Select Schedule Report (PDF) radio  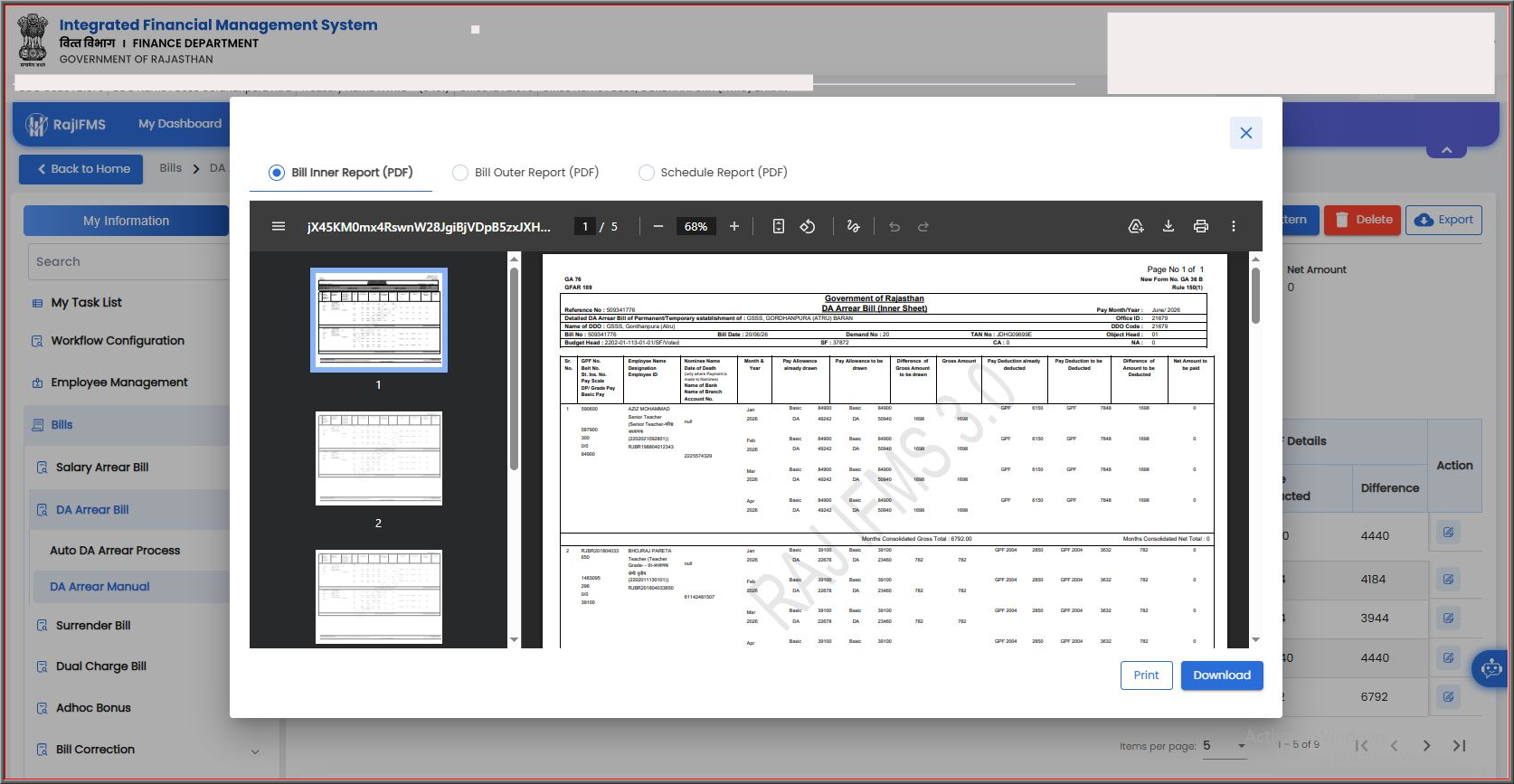tap(647, 173)
